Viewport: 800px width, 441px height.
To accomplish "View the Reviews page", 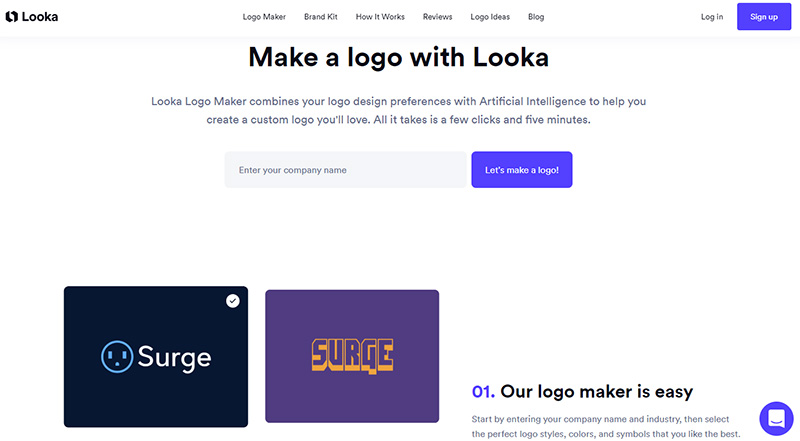I will (x=437, y=17).
